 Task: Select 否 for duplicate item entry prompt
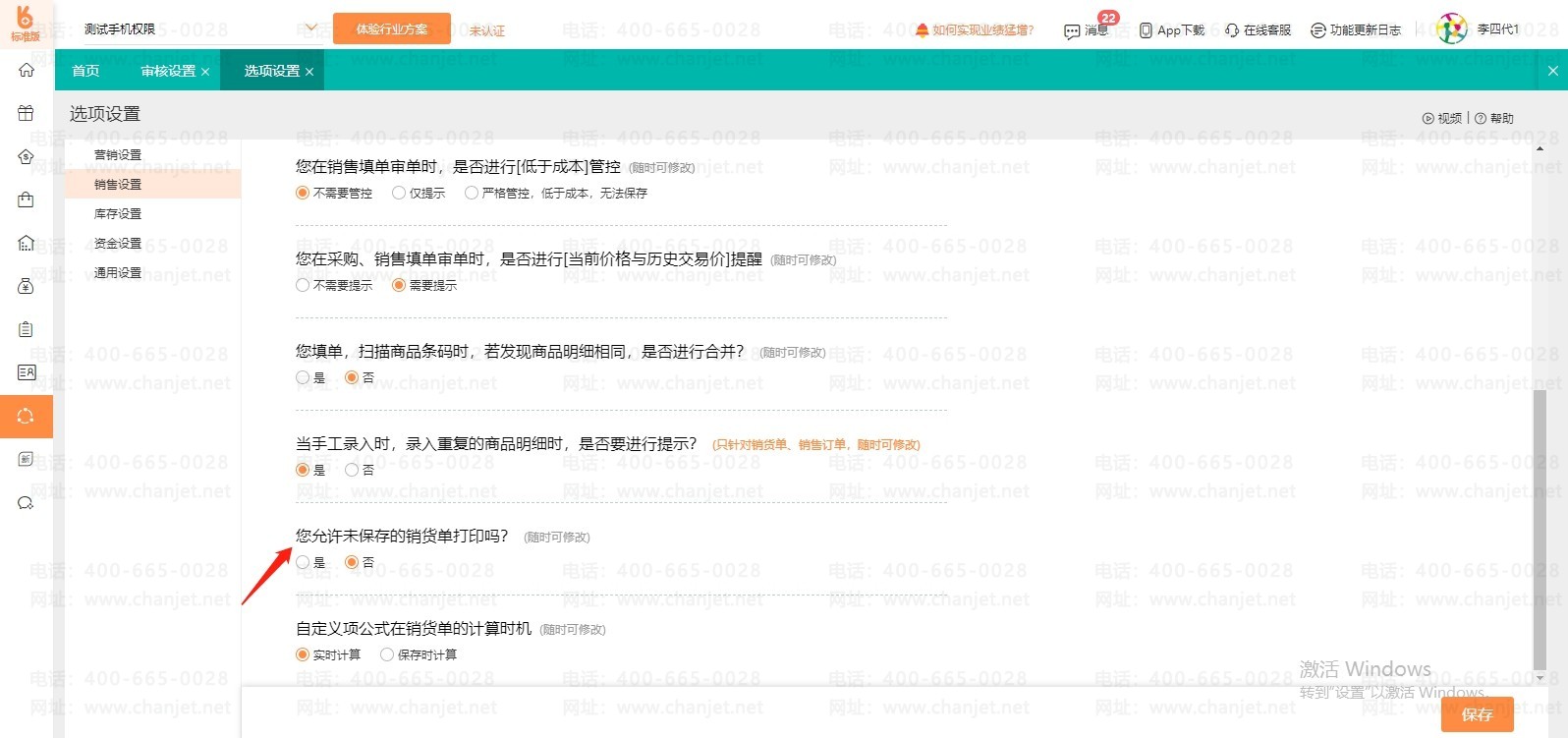pyautogui.click(x=352, y=470)
